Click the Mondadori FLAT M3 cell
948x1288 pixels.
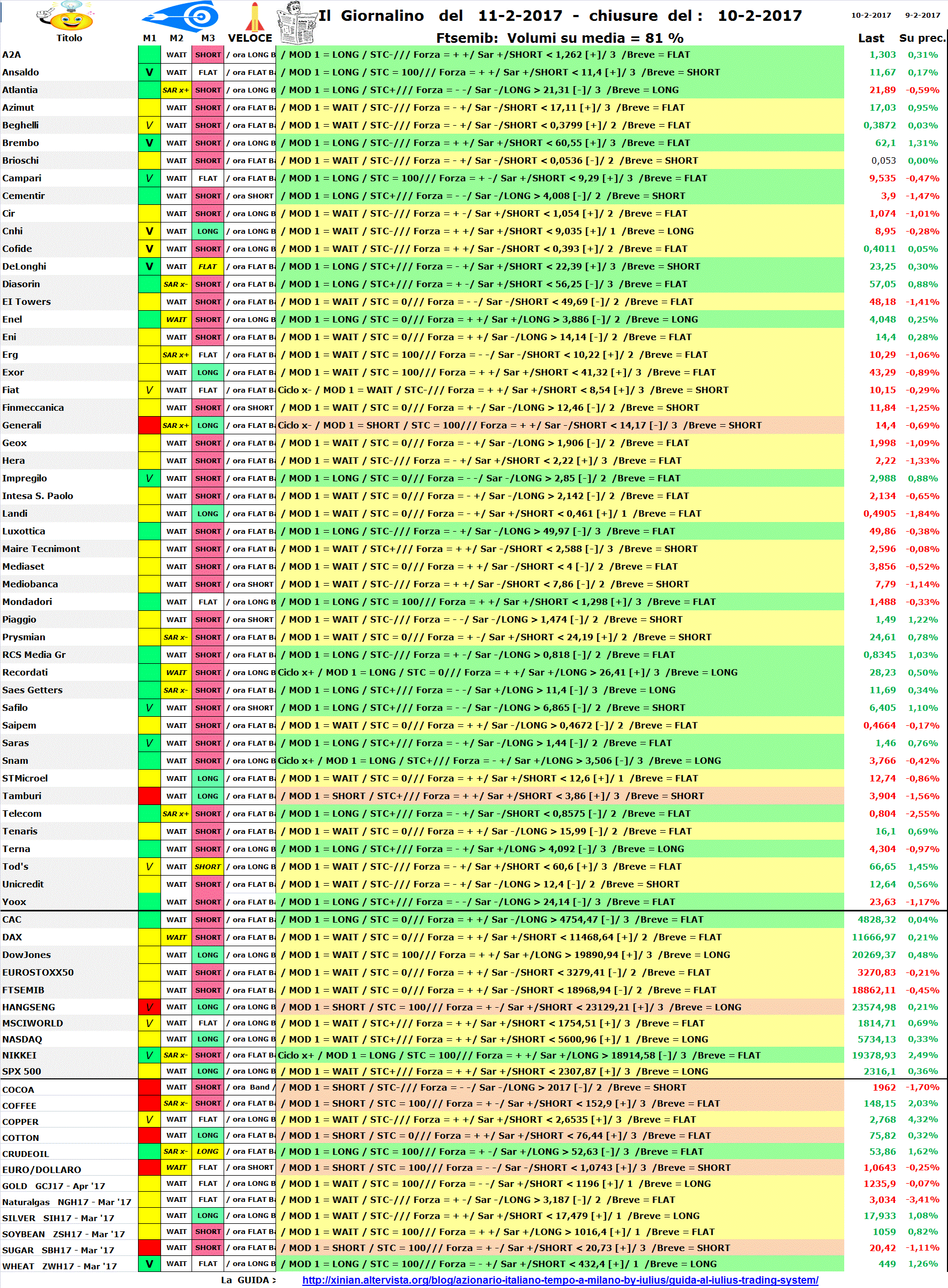click(x=208, y=602)
